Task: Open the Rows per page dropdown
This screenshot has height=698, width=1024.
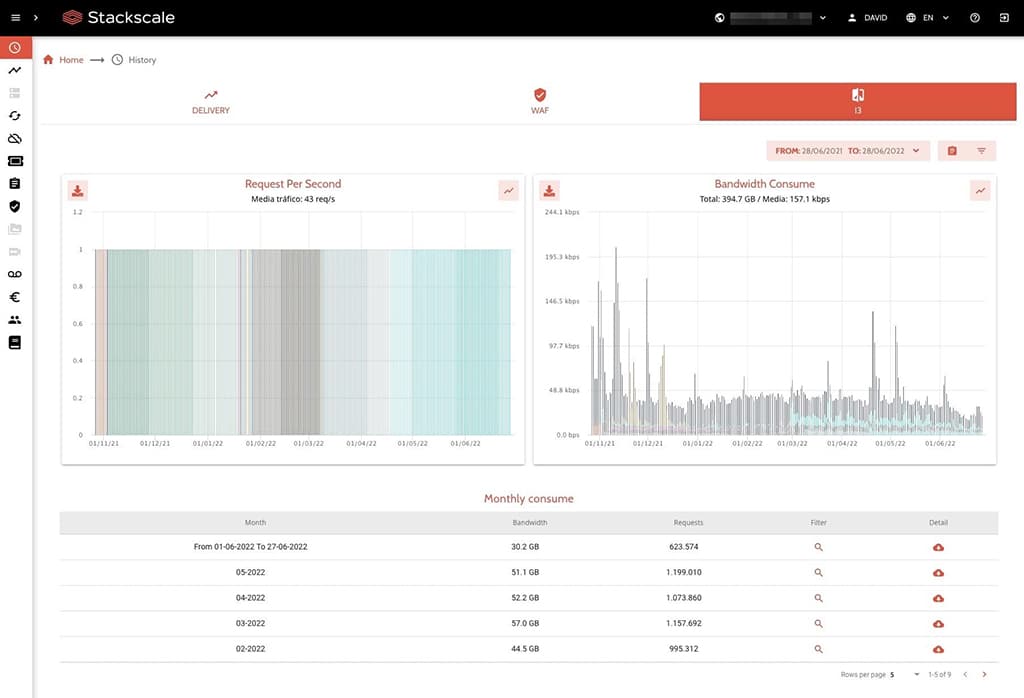Action: [905, 674]
